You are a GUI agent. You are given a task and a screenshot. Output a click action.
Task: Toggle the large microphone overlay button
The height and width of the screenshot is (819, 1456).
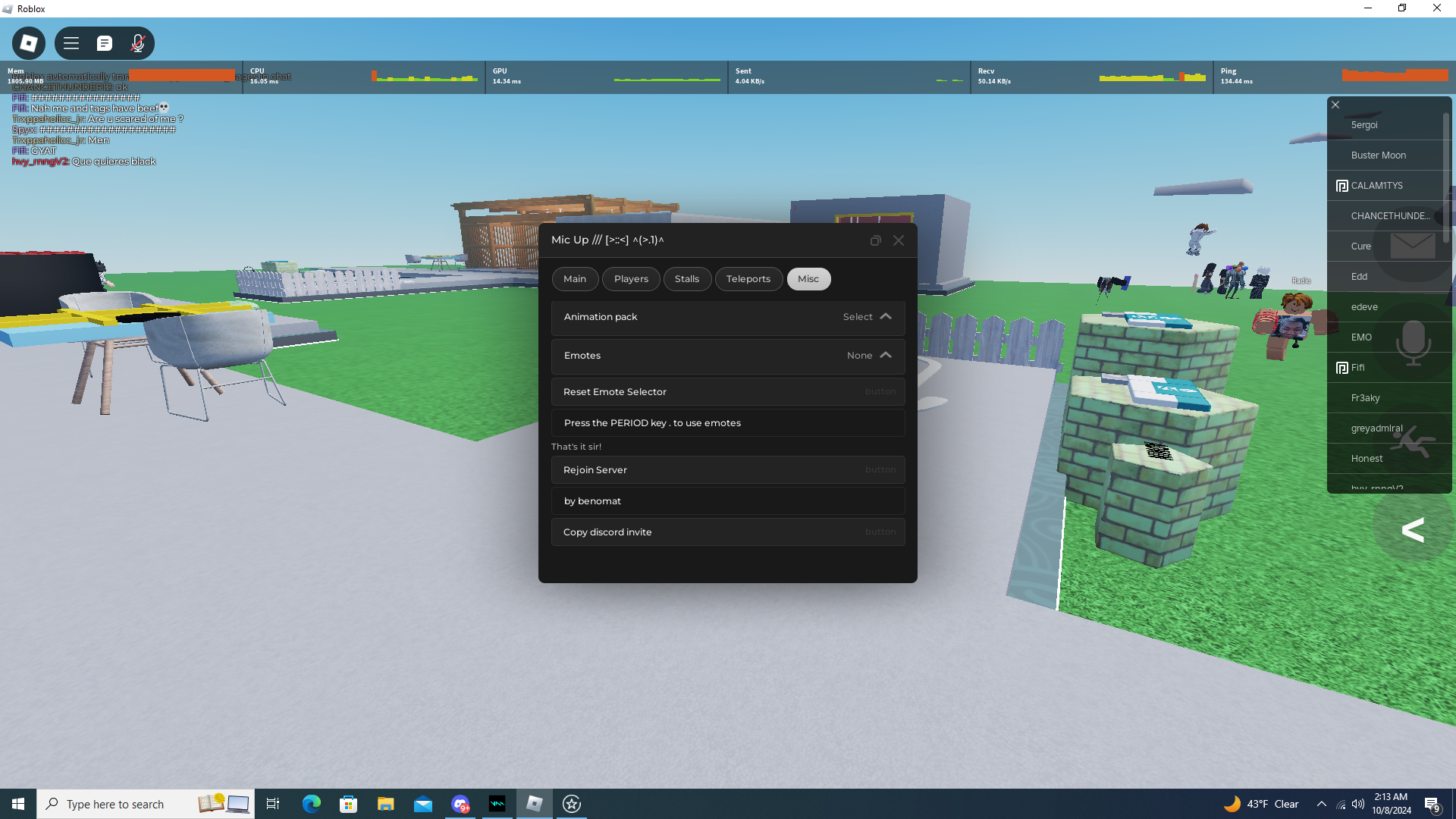(x=1413, y=341)
